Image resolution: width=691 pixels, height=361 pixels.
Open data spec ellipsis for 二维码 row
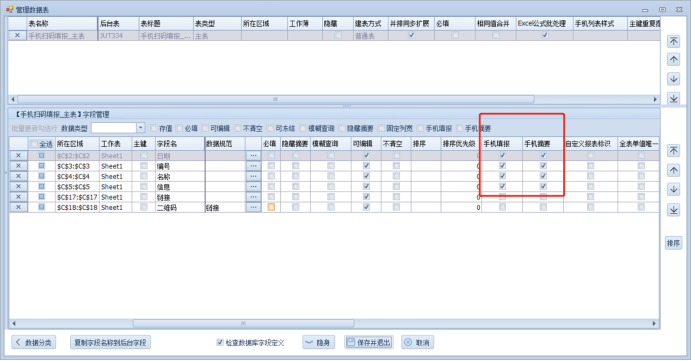(253, 207)
